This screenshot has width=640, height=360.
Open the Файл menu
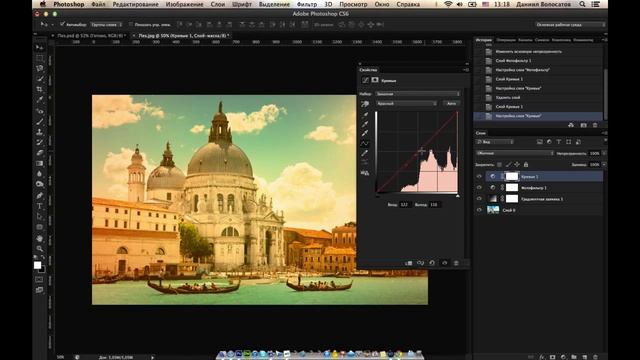(x=98, y=4)
